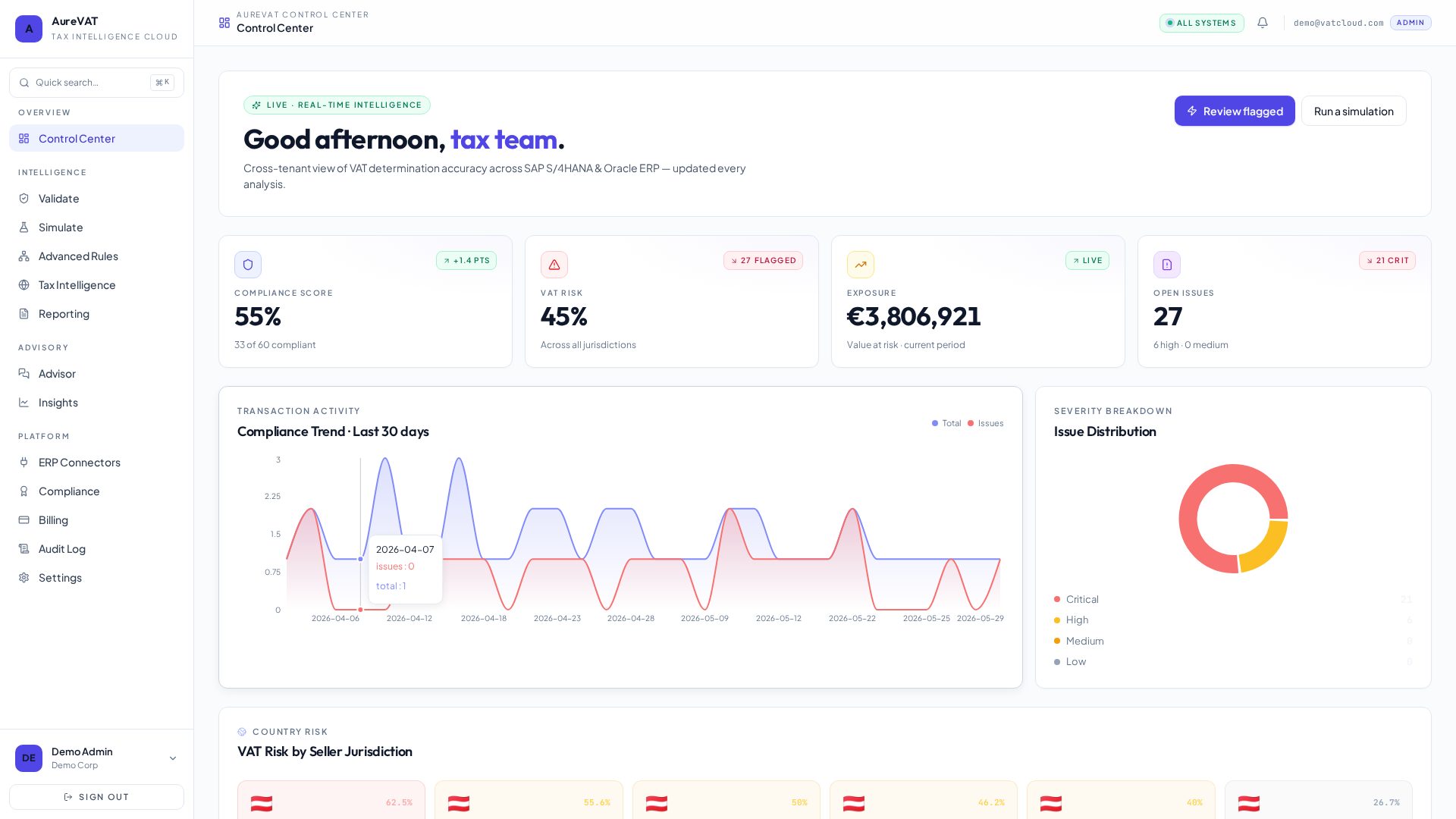Click the Critical red legend swatch
Screen dimensions: 1456x819
[1057, 600]
